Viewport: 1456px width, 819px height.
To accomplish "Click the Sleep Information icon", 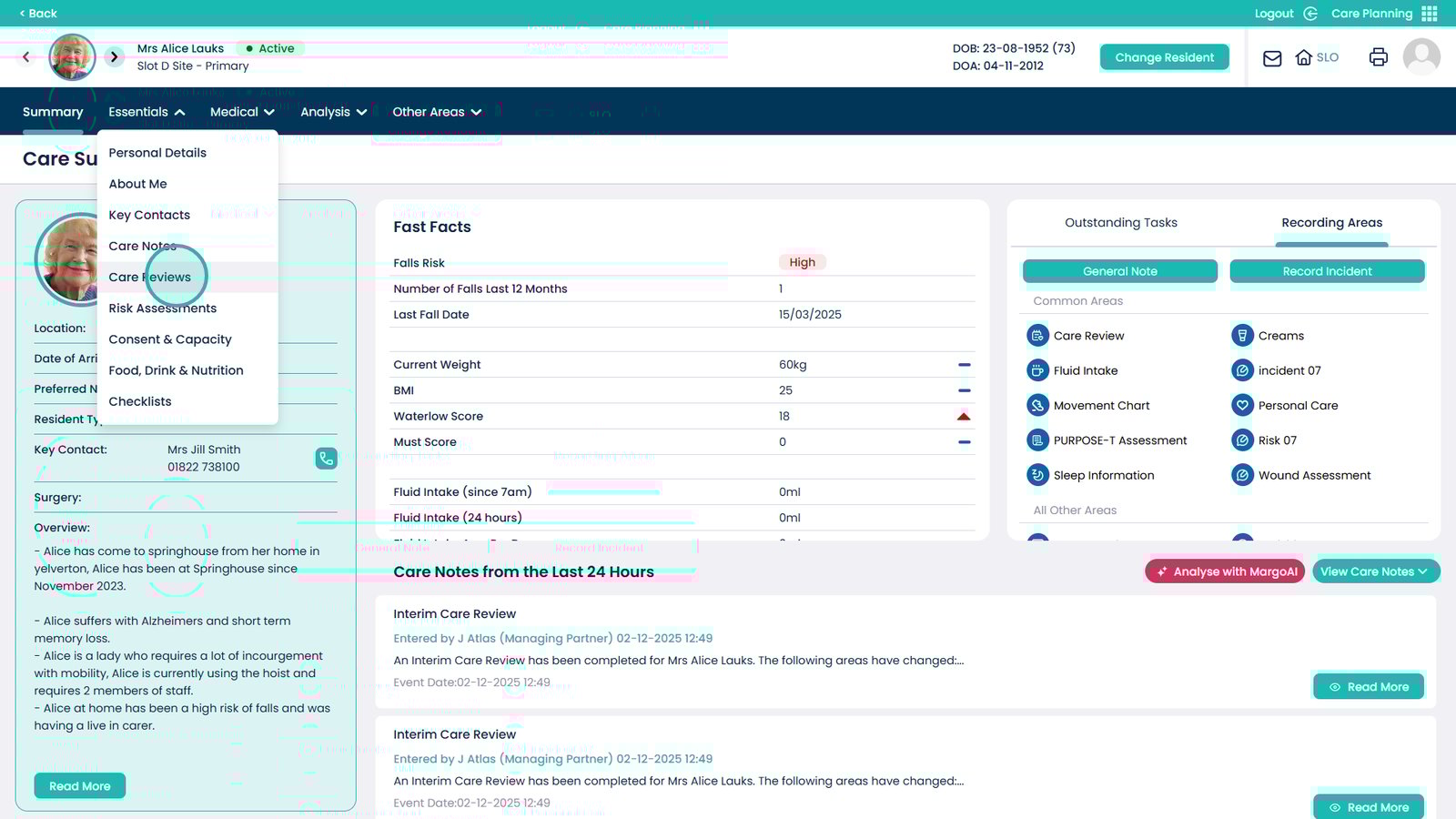I will pos(1037,475).
